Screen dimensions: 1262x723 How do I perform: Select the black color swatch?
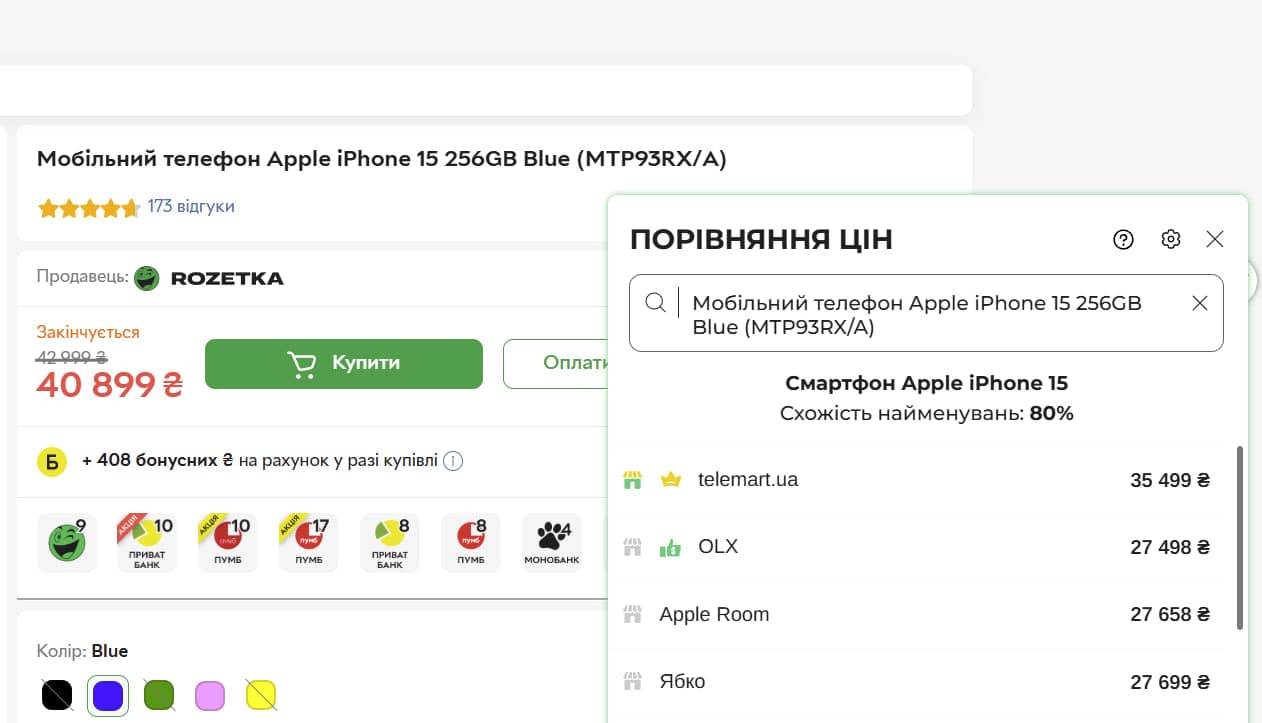57,694
